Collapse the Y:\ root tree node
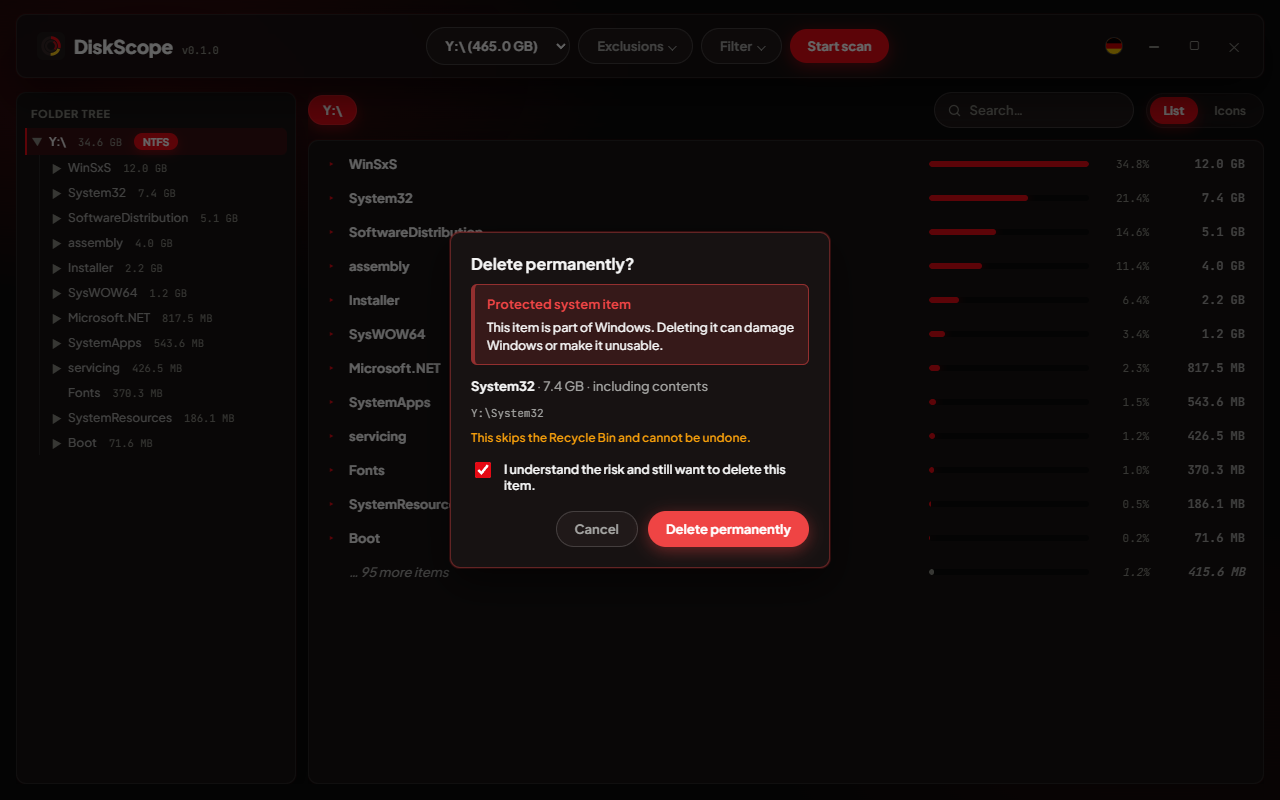This screenshot has width=1280, height=800. 37,142
